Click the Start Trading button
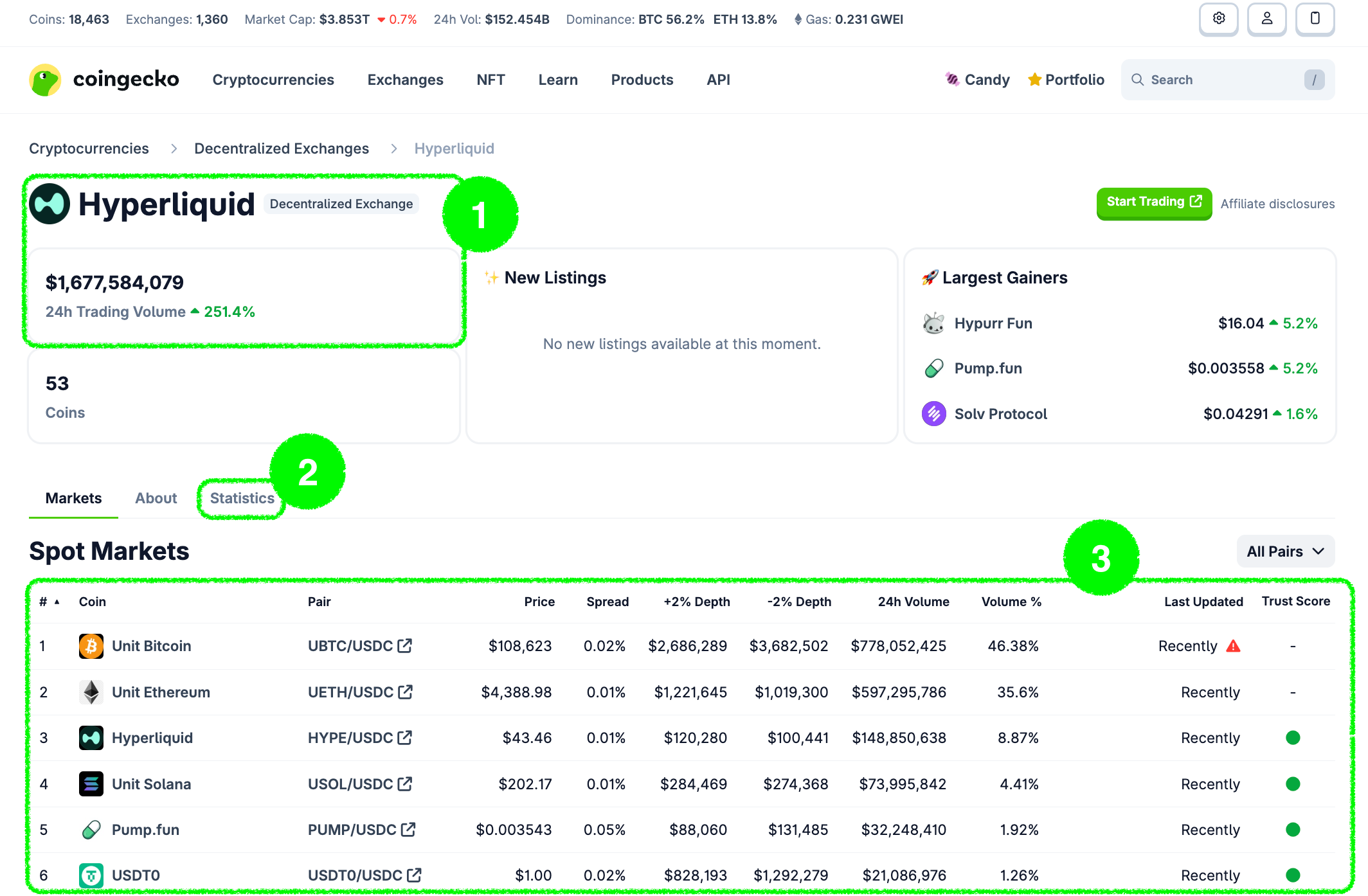Screen dimensions: 1368x896 click(x=1154, y=202)
